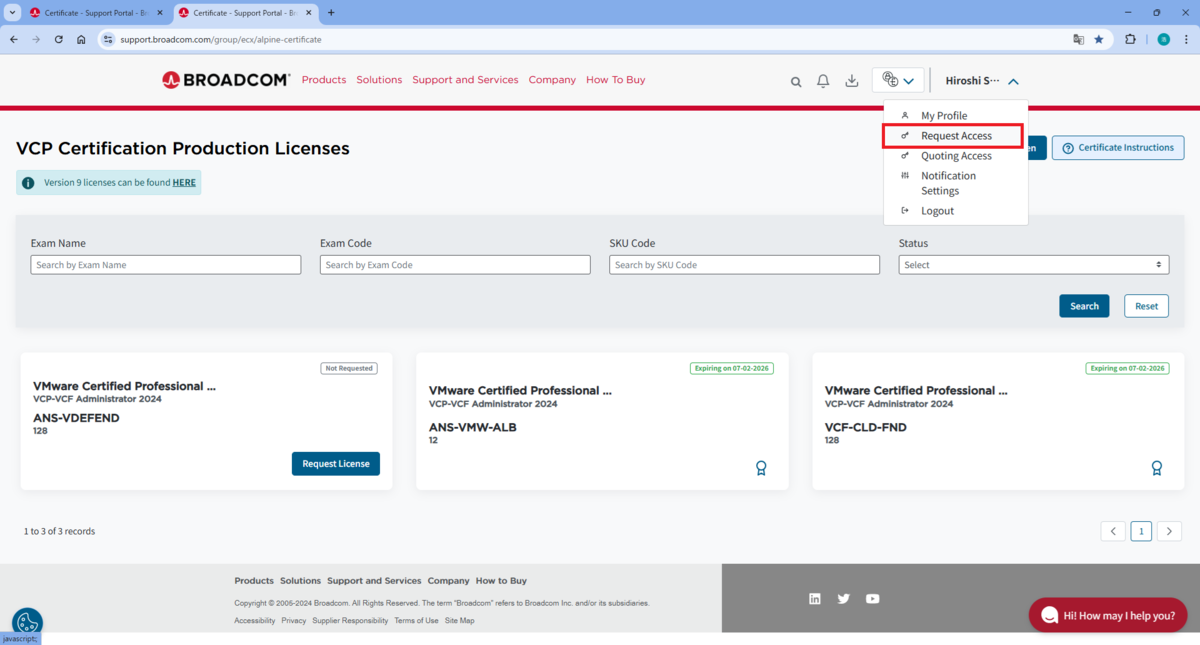Image resolution: width=1200 pixels, height=645 pixels.
Task: Click the Broadcom logo
Action: 226,80
